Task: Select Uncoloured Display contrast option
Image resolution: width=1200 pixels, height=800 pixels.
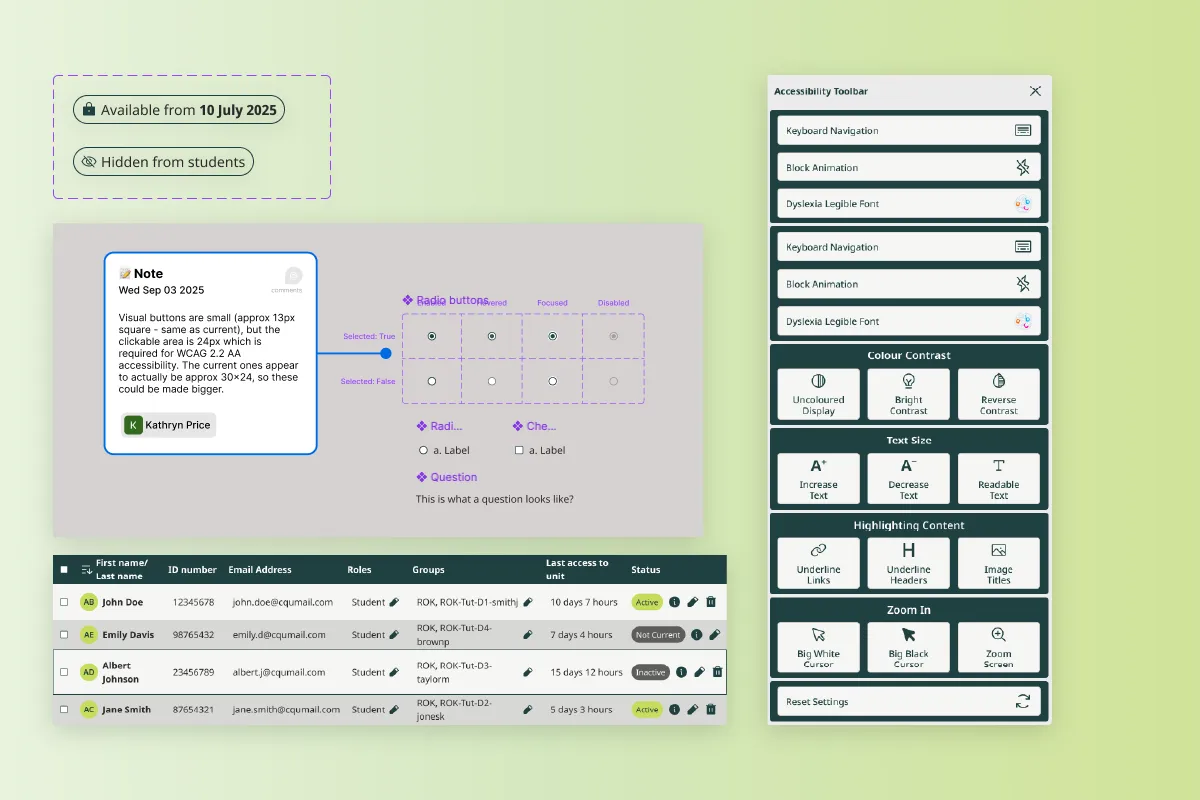Action: (x=818, y=394)
